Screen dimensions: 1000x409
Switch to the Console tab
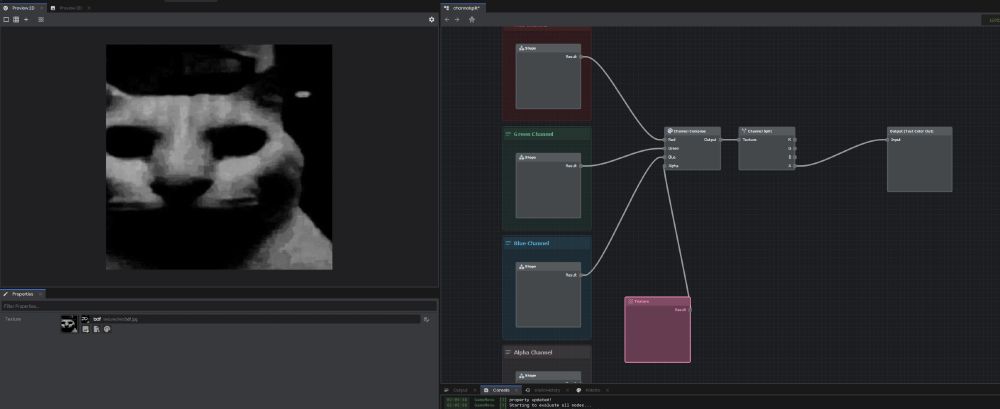tap(501, 390)
